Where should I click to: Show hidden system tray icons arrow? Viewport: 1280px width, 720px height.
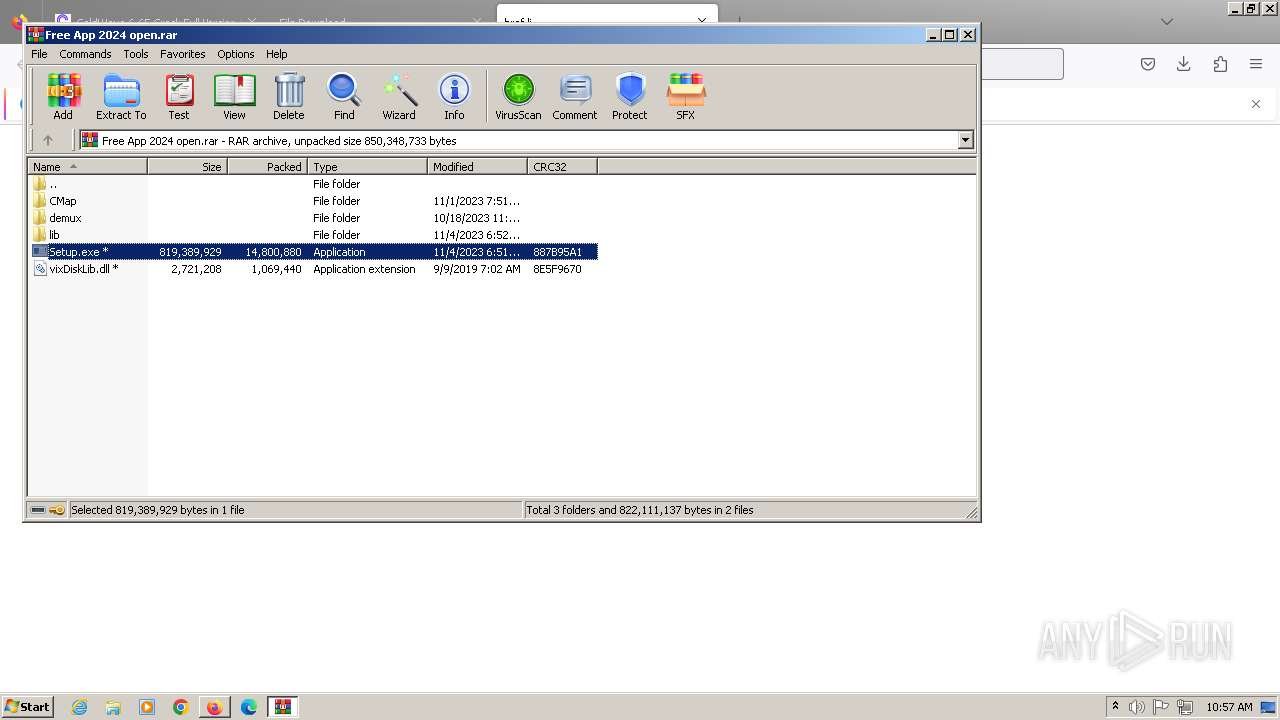1115,707
